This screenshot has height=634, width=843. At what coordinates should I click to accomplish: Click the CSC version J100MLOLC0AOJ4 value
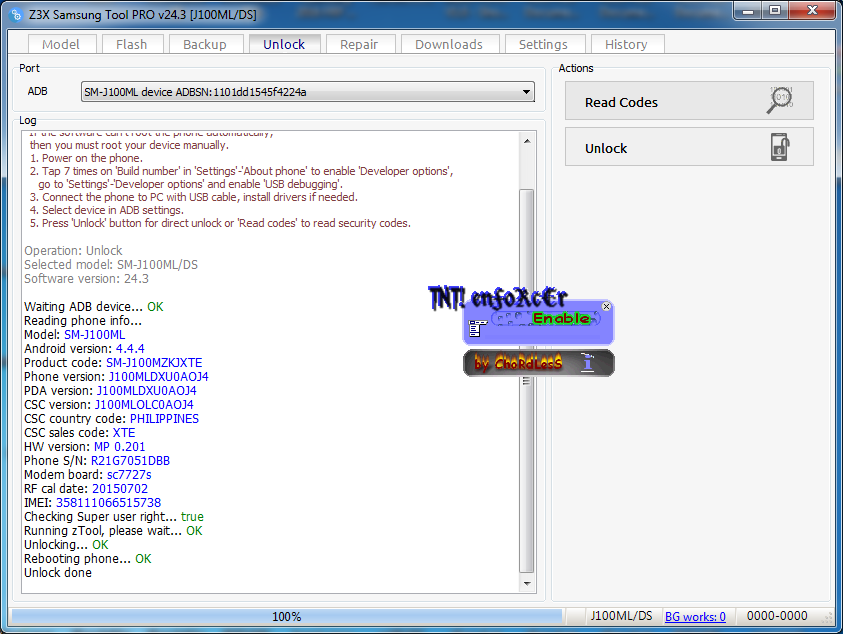coord(144,405)
